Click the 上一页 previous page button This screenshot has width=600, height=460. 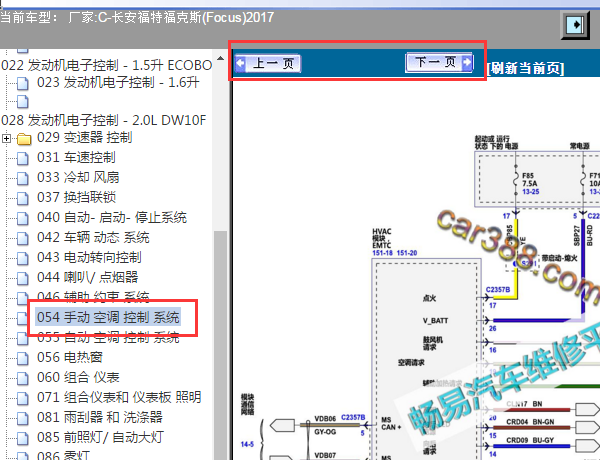268,63
